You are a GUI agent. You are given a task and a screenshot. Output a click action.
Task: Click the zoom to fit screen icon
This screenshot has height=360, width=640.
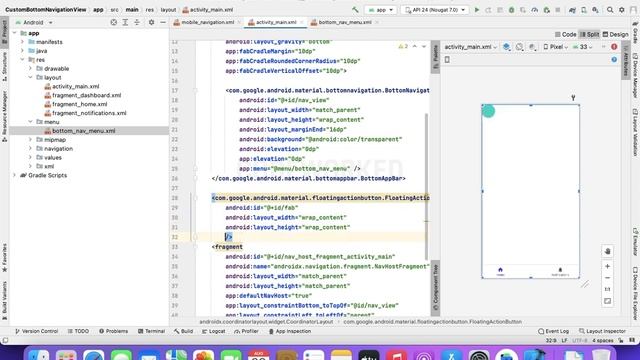(x=607, y=301)
